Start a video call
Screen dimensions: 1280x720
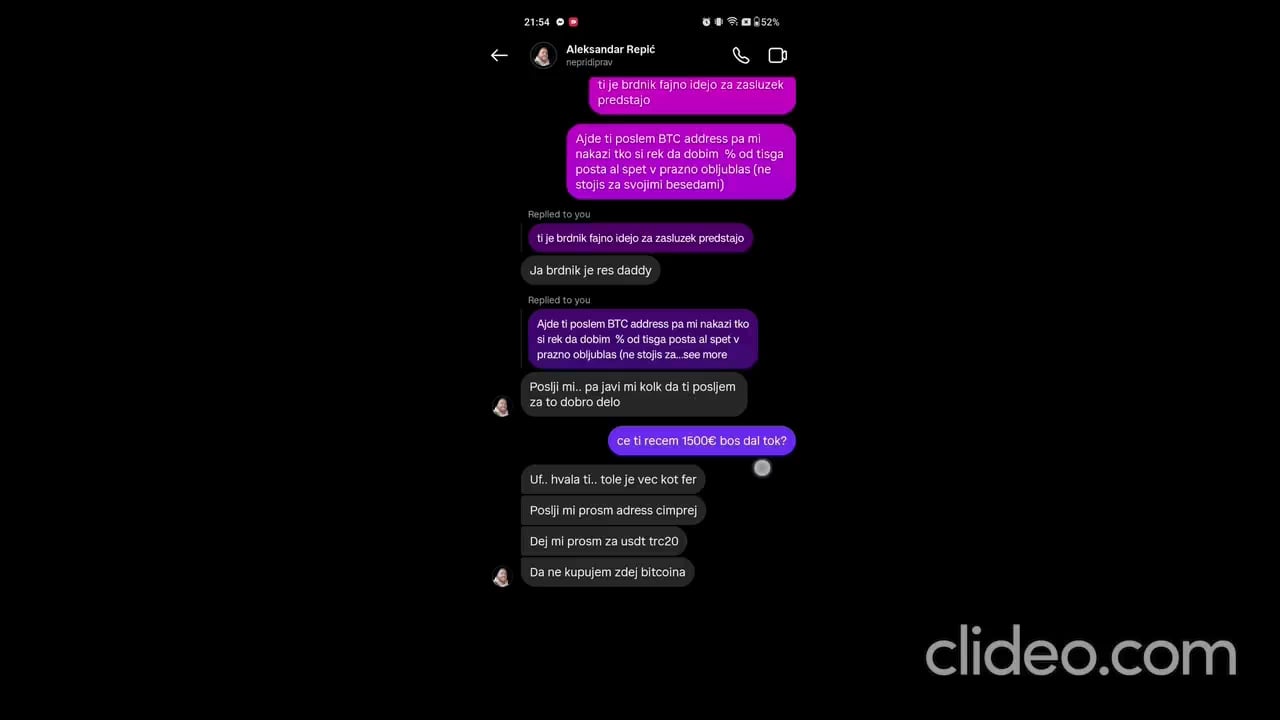click(x=777, y=56)
